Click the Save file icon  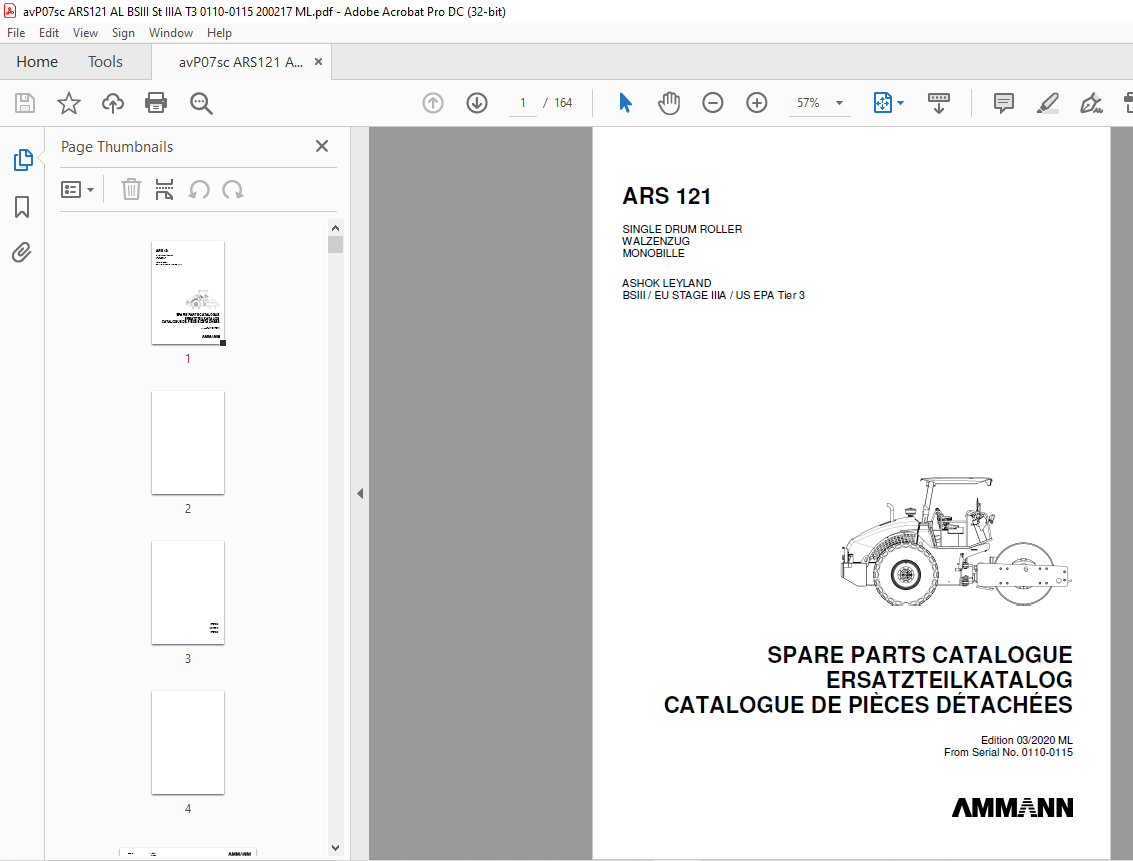pyautogui.click(x=25, y=103)
